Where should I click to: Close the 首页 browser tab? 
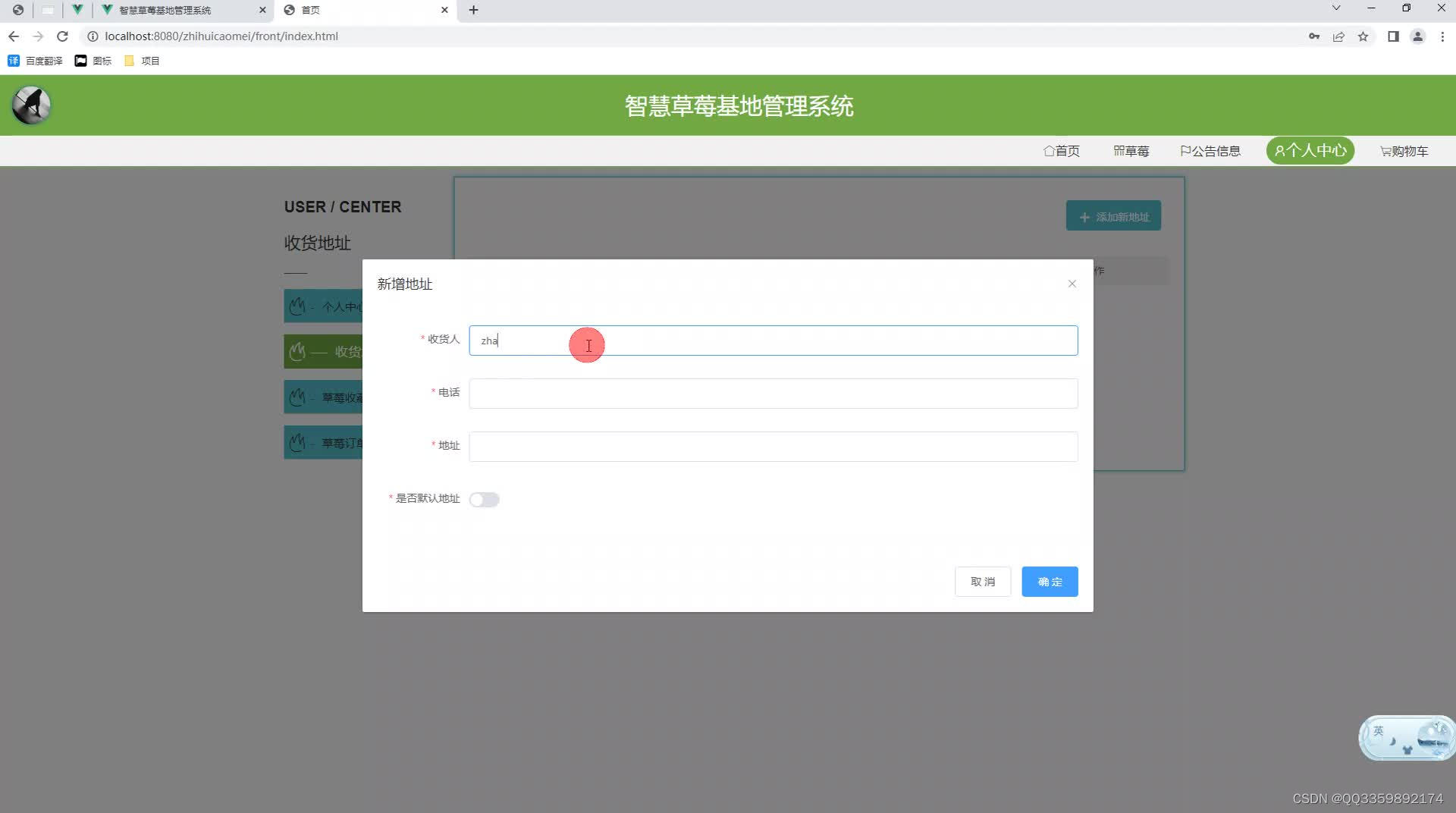coord(444,10)
